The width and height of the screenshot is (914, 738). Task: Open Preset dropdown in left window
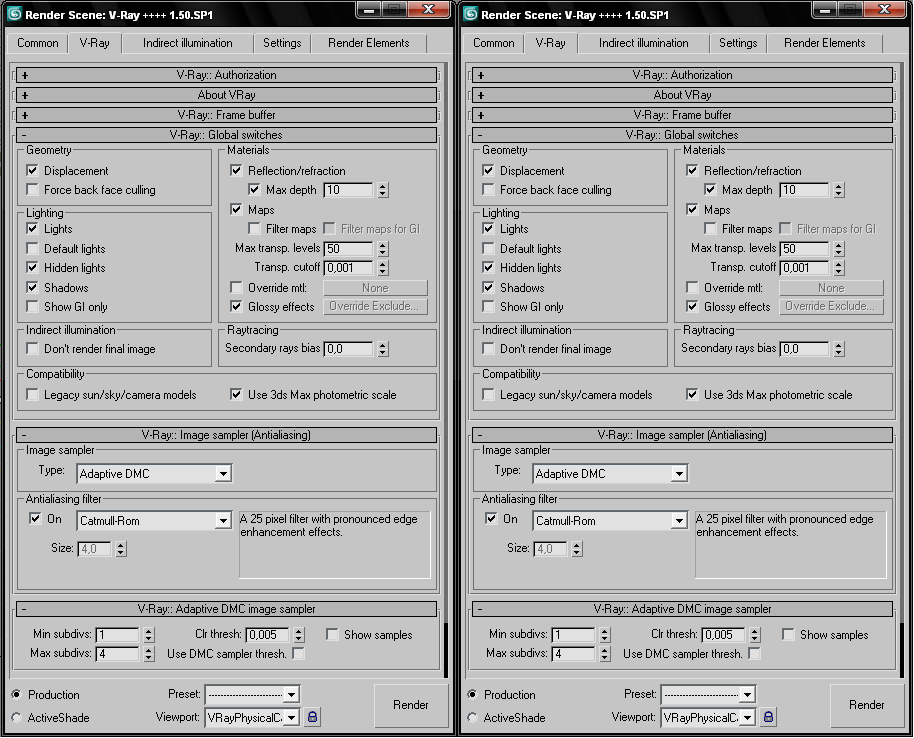pyautogui.click(x=291, y=694)
